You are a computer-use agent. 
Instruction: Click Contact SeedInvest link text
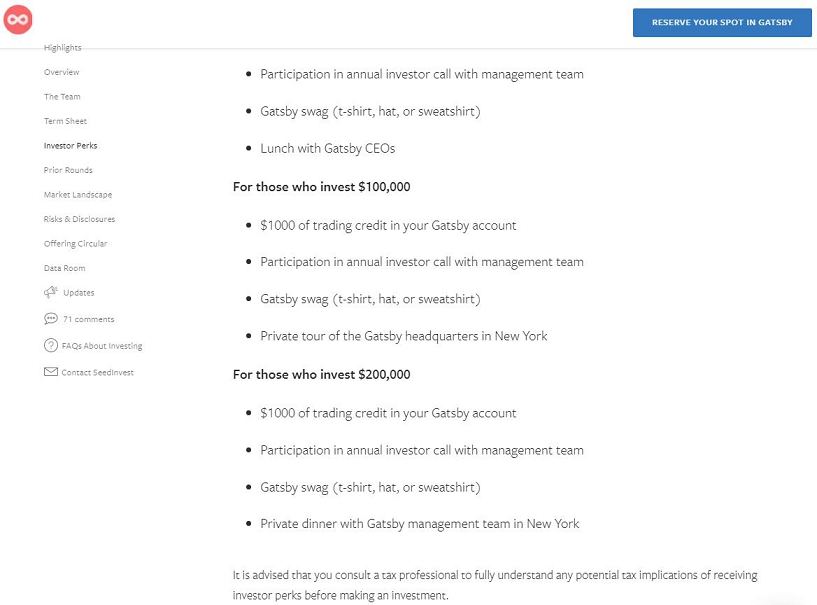click(x=97, y=372)
